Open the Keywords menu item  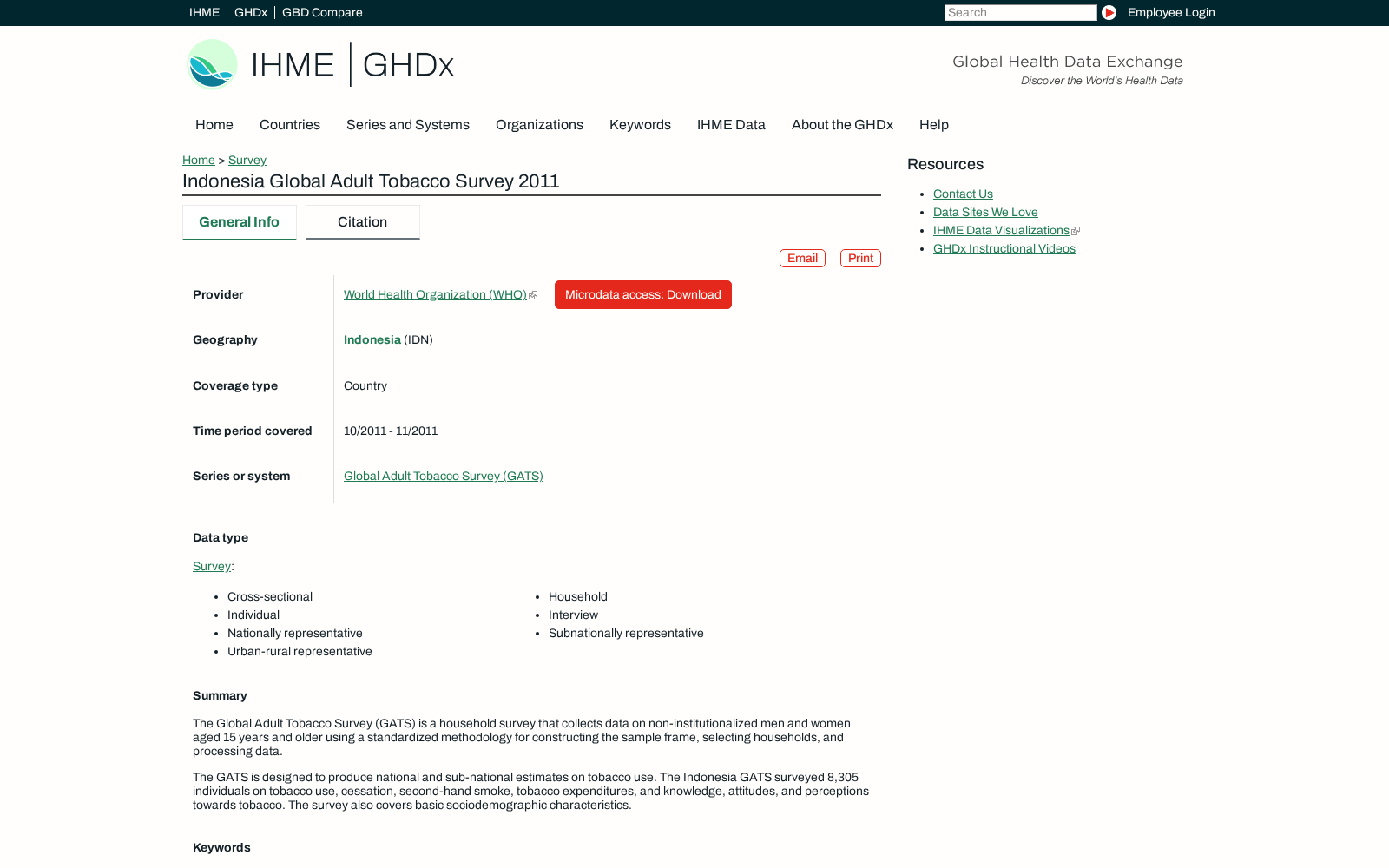click(640, 125)
